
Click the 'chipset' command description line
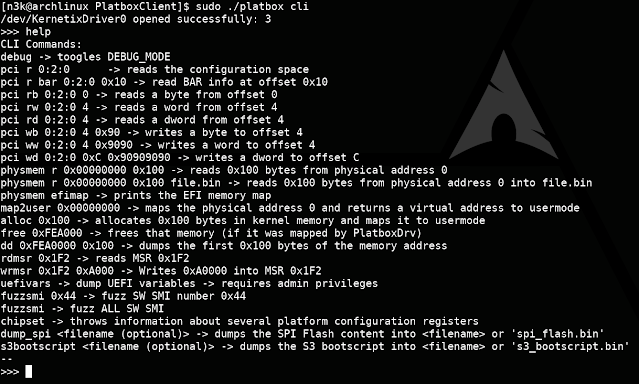tap(240, 322)
